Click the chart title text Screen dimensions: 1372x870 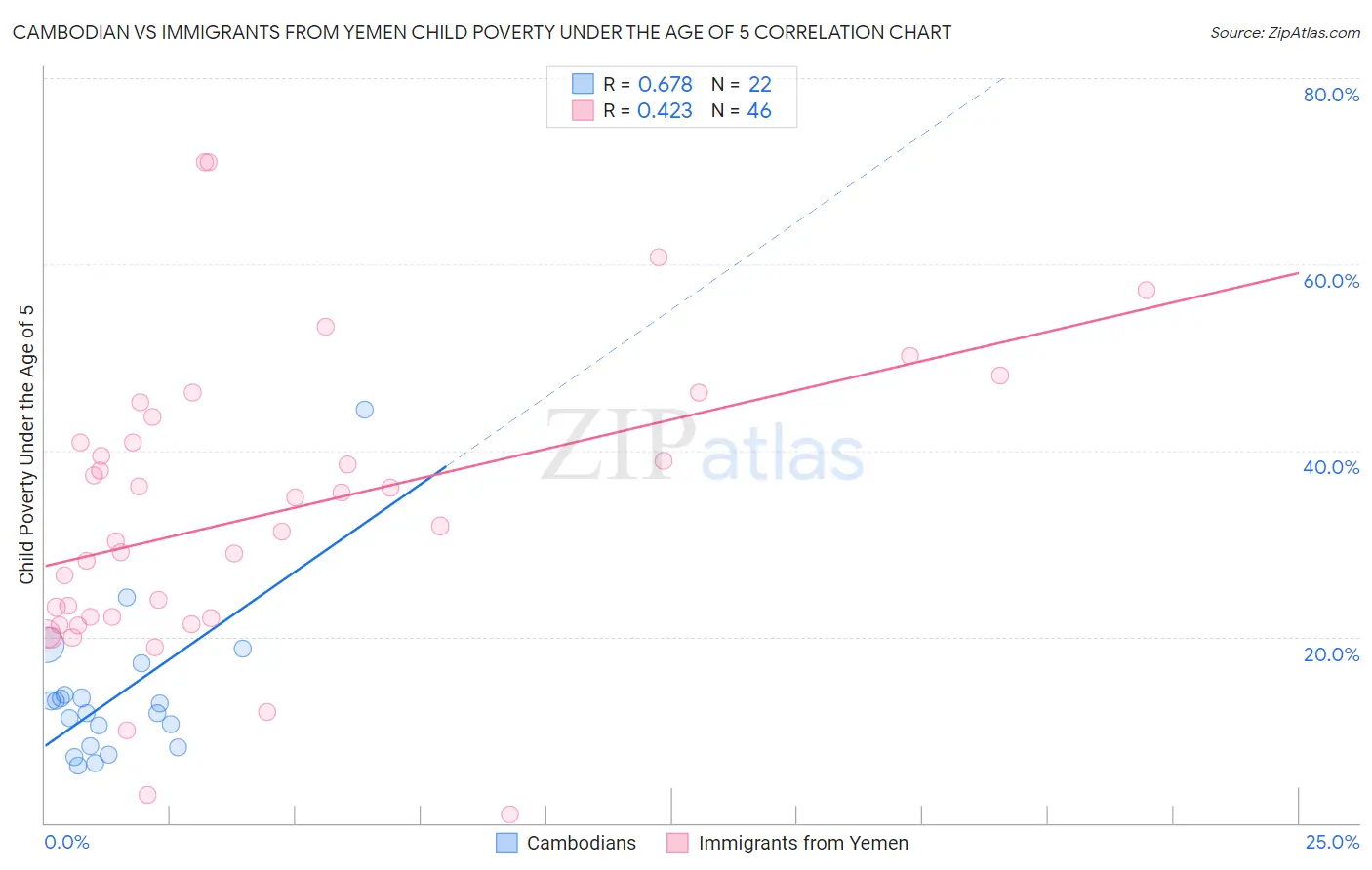point(482,32)
